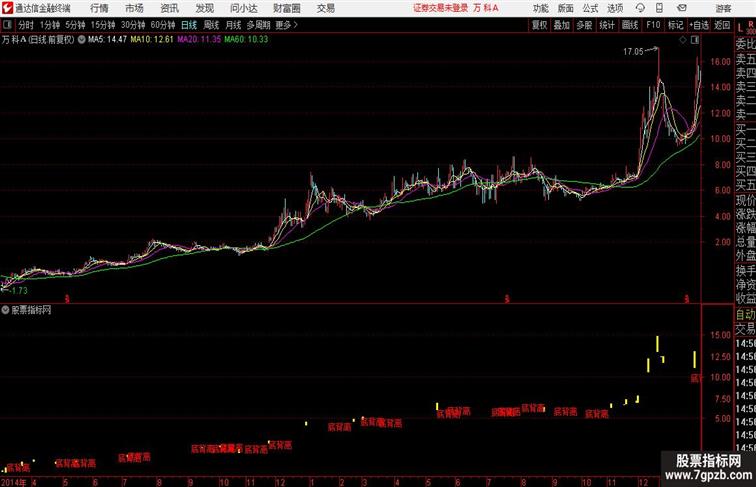Open the 财富圈 menu

(x=287, y=8)
